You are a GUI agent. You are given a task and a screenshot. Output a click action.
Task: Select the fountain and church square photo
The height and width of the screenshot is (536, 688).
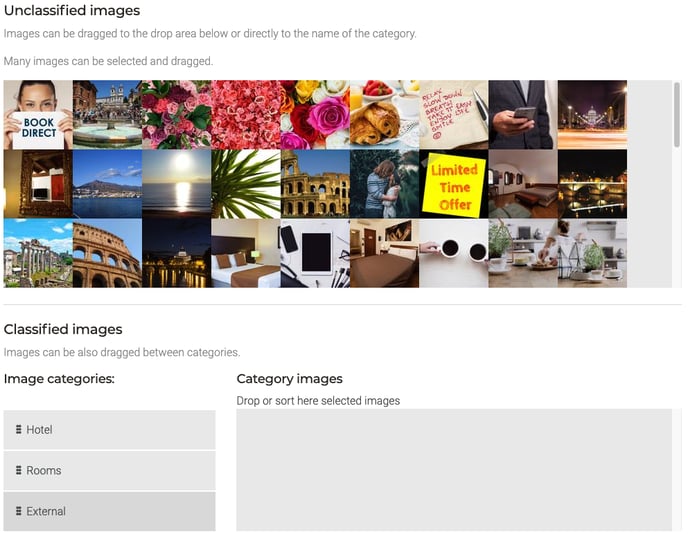click(x=107, y=115)
